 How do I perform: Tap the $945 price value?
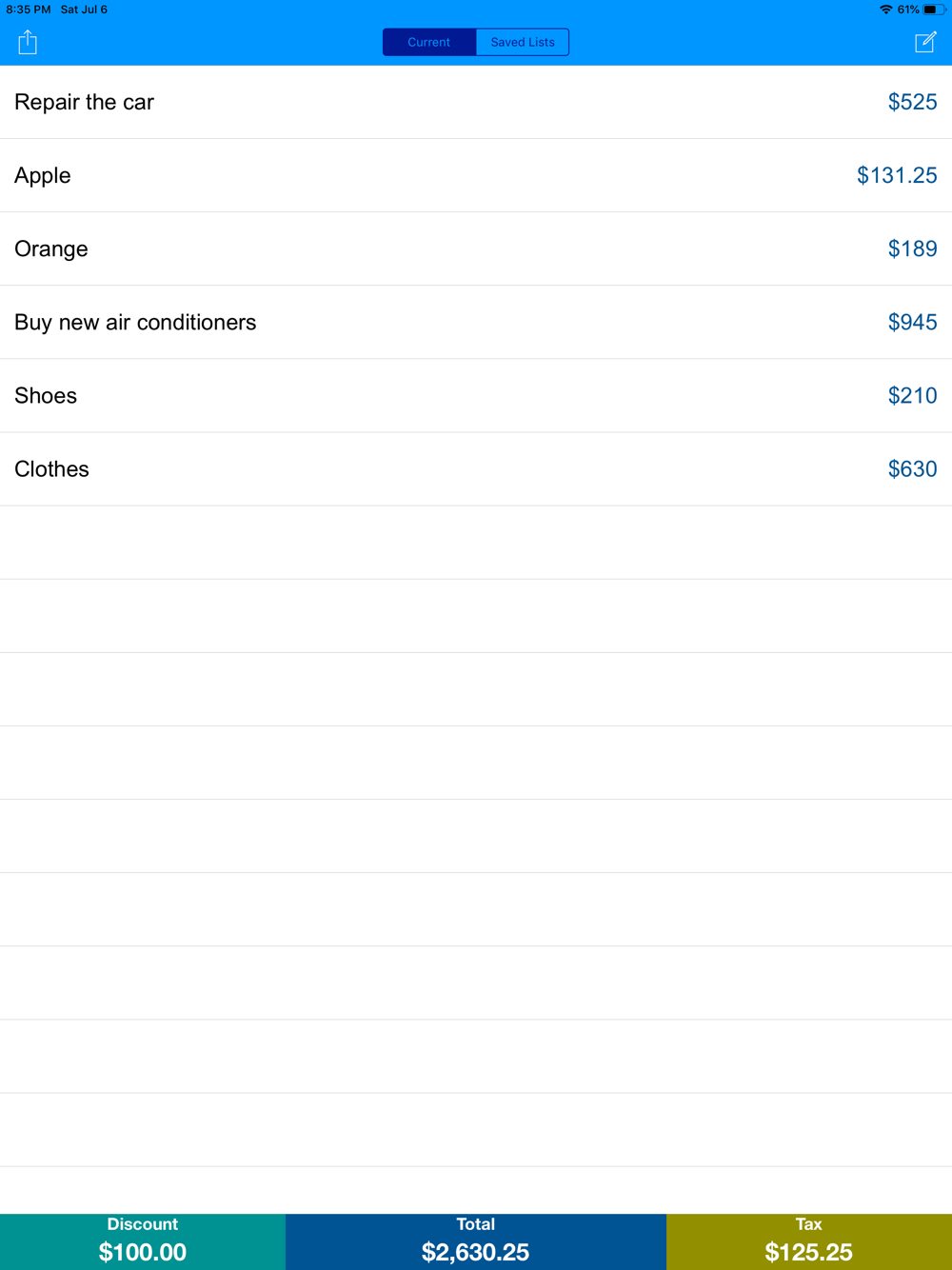click(x=912, y=322)
